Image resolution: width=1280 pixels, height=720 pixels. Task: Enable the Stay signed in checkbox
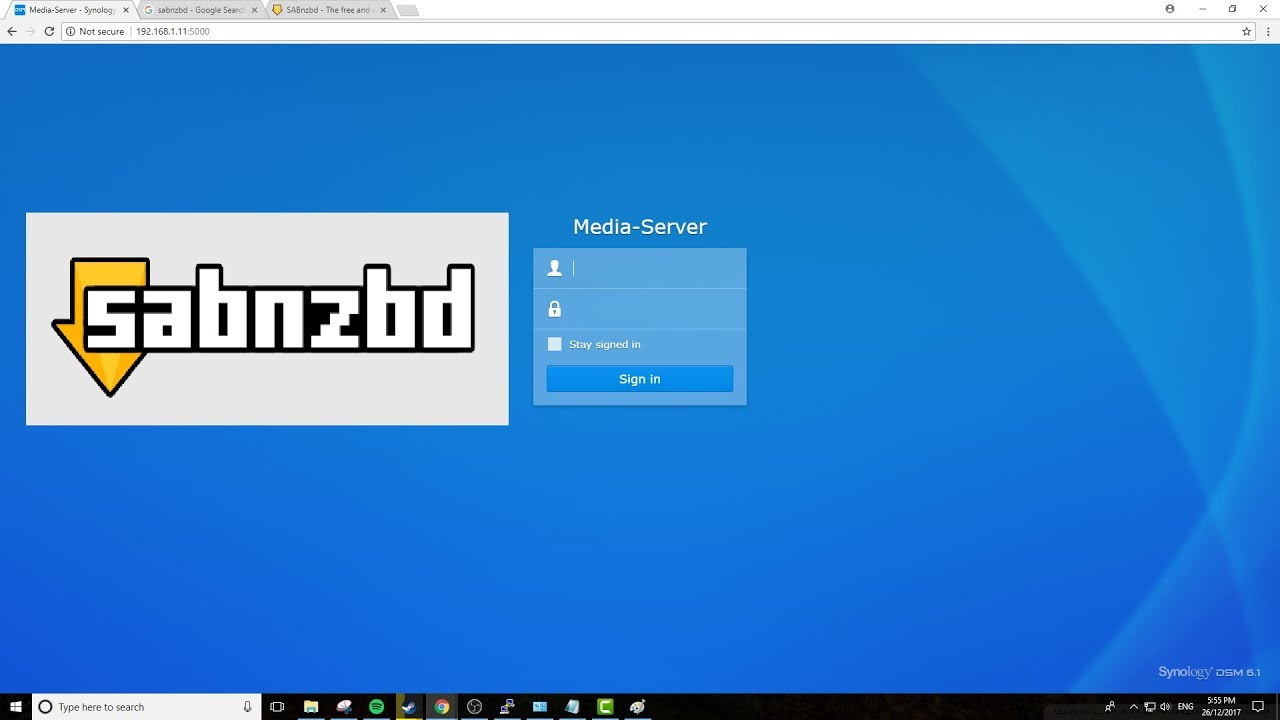[555, 344]
